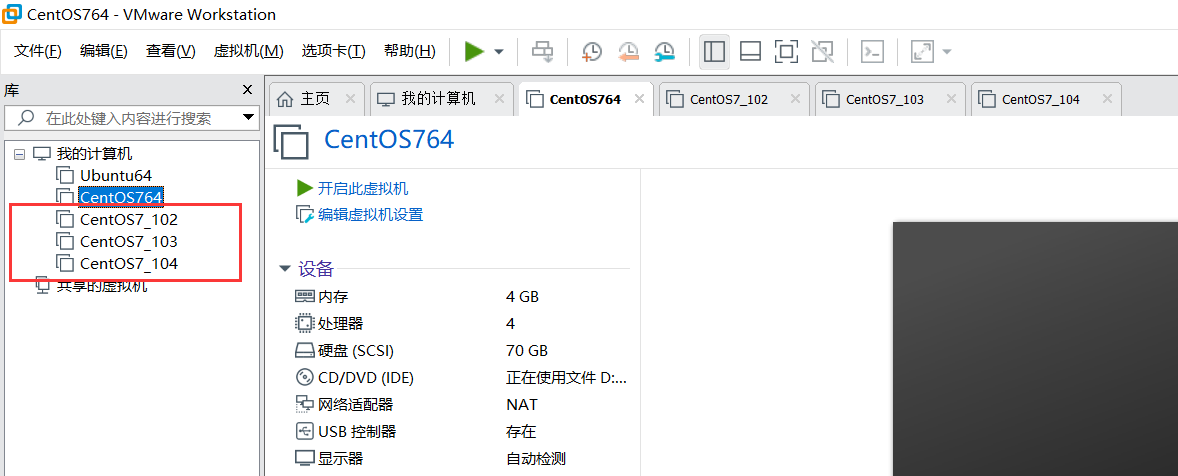Select 我的计算机 in the library tree
The height and width of the screenshot is (476, 1178).
(x=95, y=154)
